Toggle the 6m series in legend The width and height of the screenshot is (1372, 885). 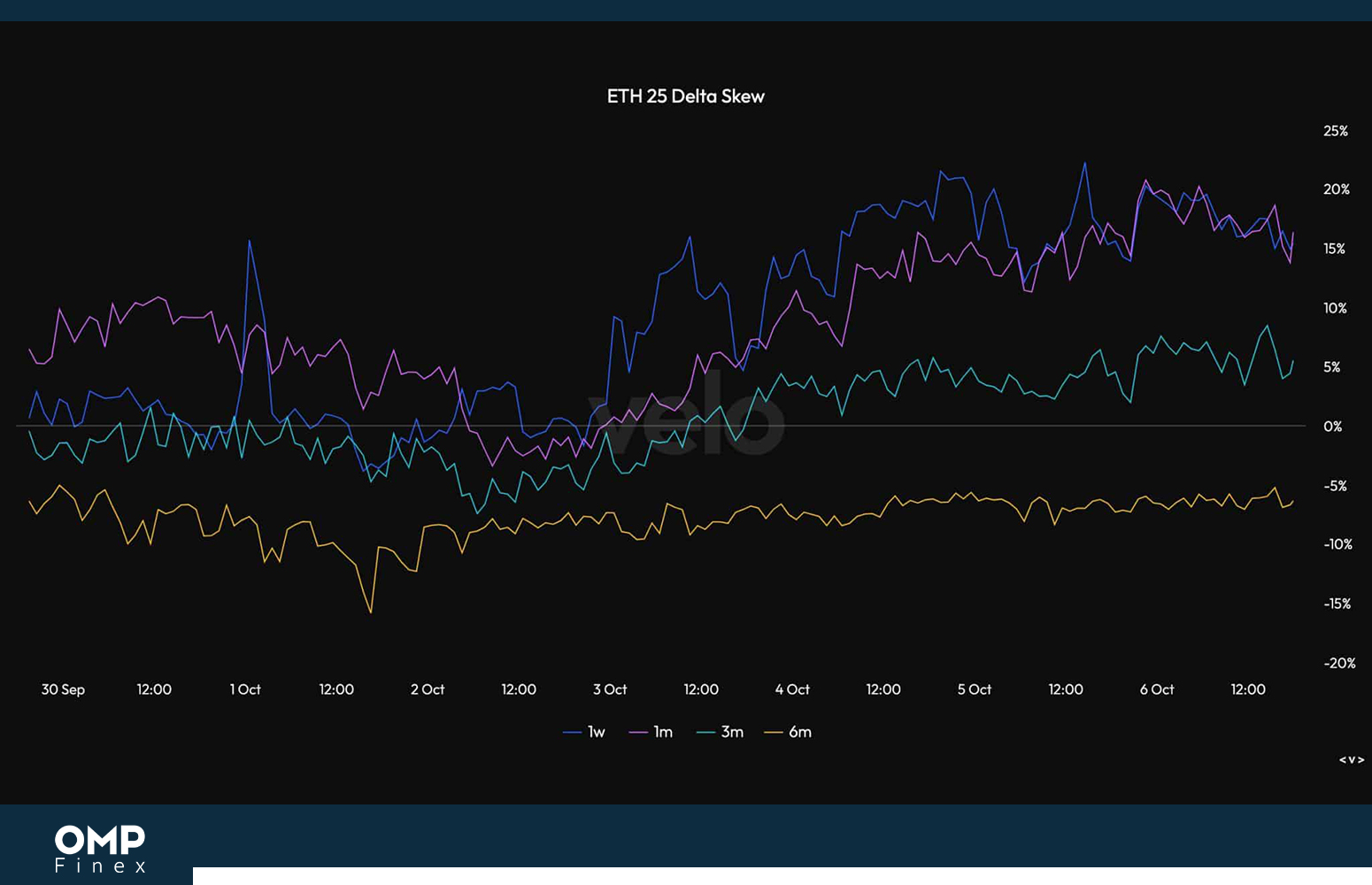[788, 732]
